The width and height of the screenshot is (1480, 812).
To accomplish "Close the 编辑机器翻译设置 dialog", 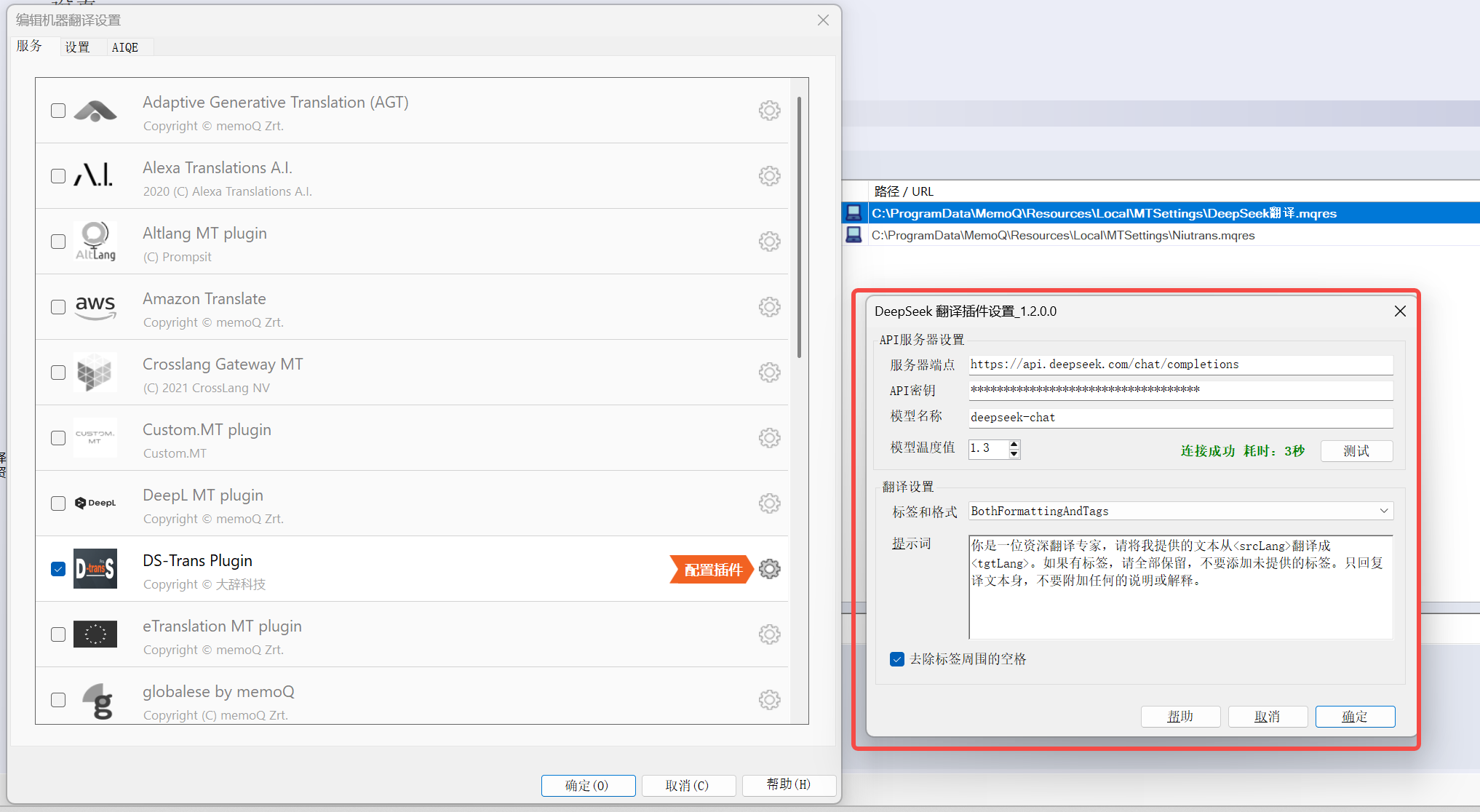I will point(823,20).
